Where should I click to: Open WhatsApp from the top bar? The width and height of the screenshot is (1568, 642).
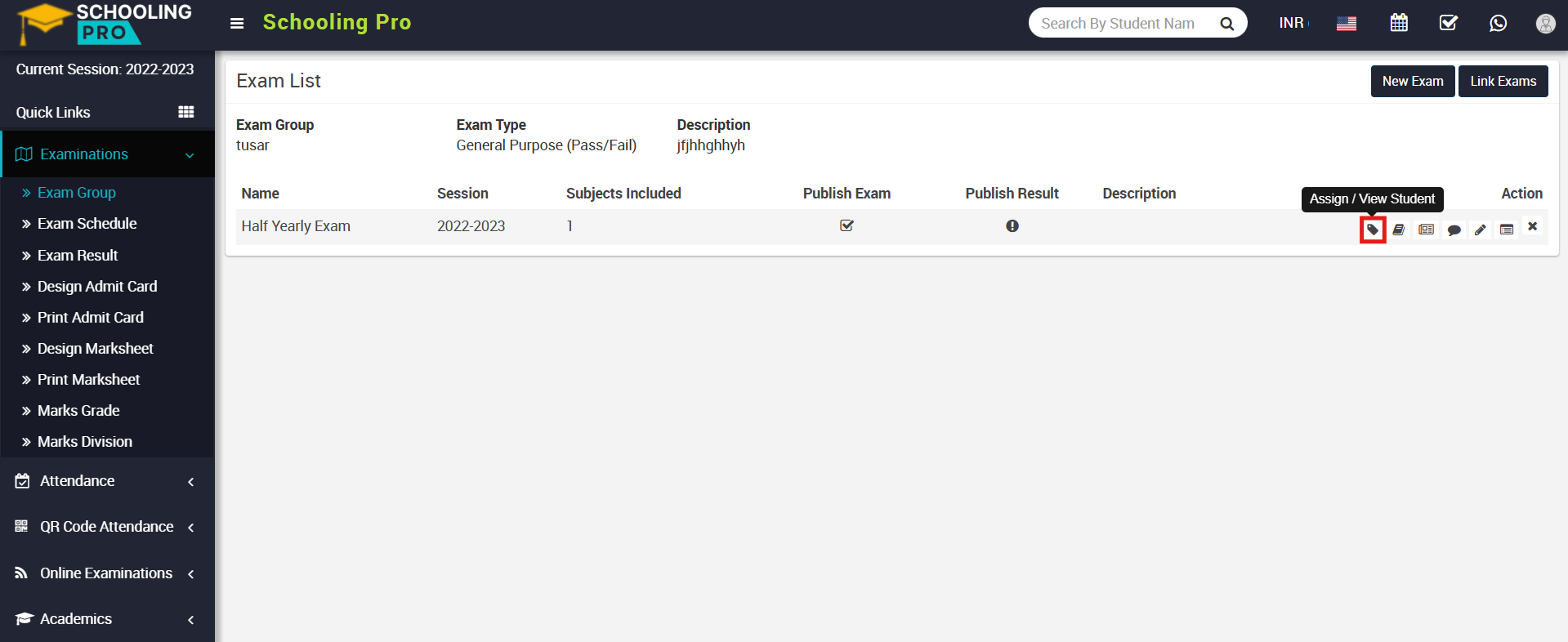[1498, 23]
